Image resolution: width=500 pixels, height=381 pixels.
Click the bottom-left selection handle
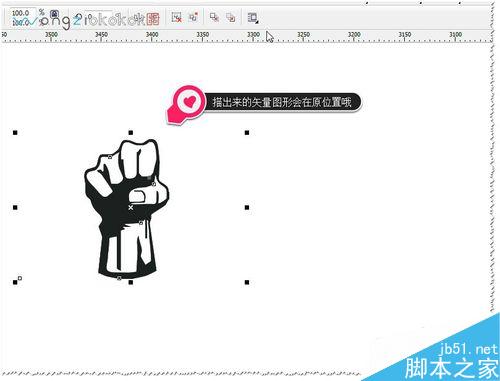[15, 282]
